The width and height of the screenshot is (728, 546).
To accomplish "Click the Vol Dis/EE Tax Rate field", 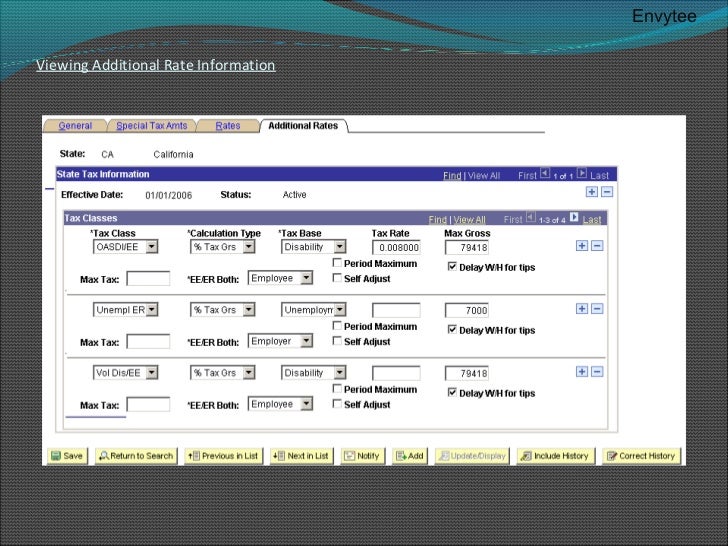I will [x=396, y=373].
